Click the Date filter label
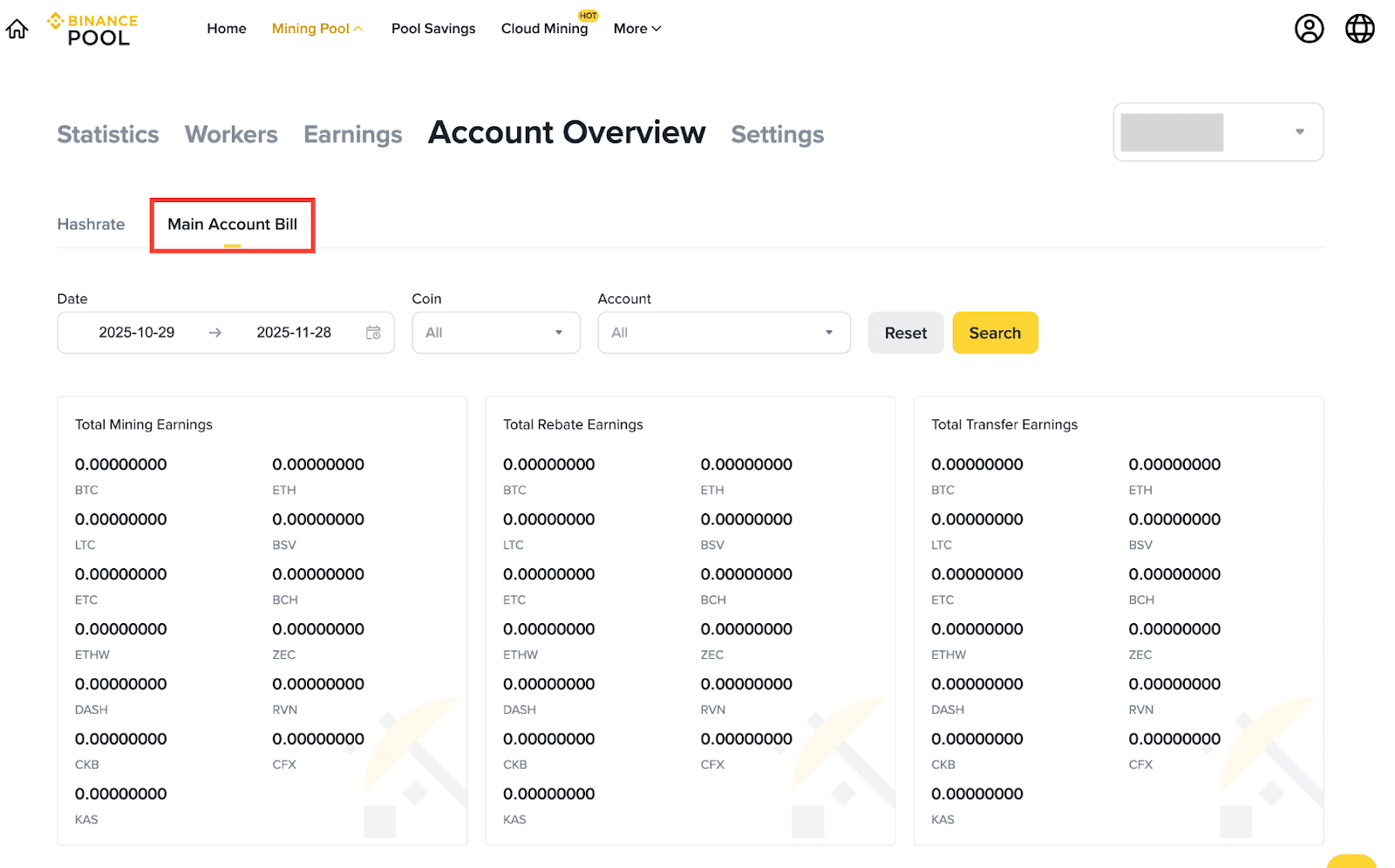Viewport: 1395px width, 868px height. click(x=72, y=299)
